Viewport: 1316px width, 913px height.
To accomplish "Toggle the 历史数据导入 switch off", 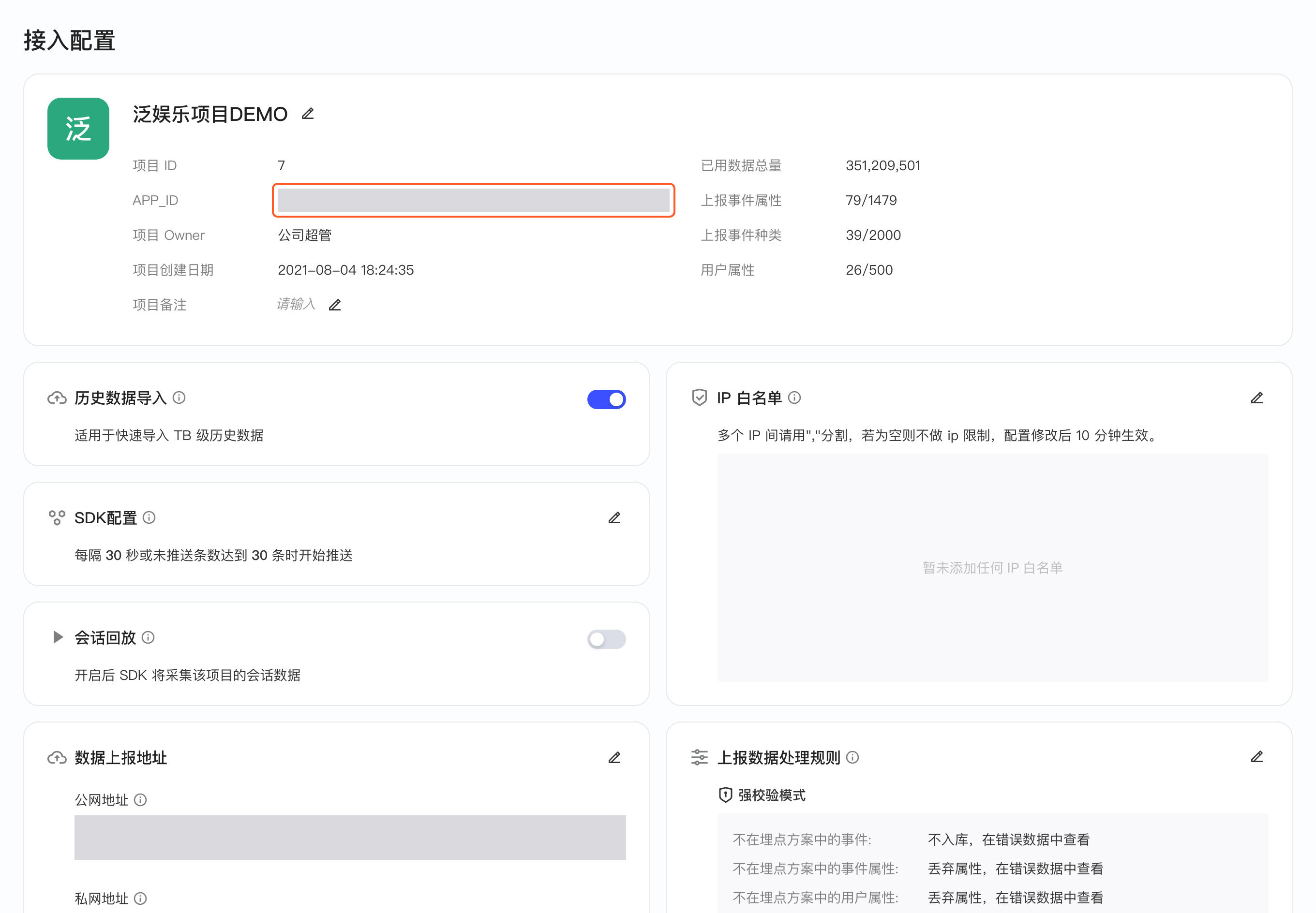I will coord(607,399).
